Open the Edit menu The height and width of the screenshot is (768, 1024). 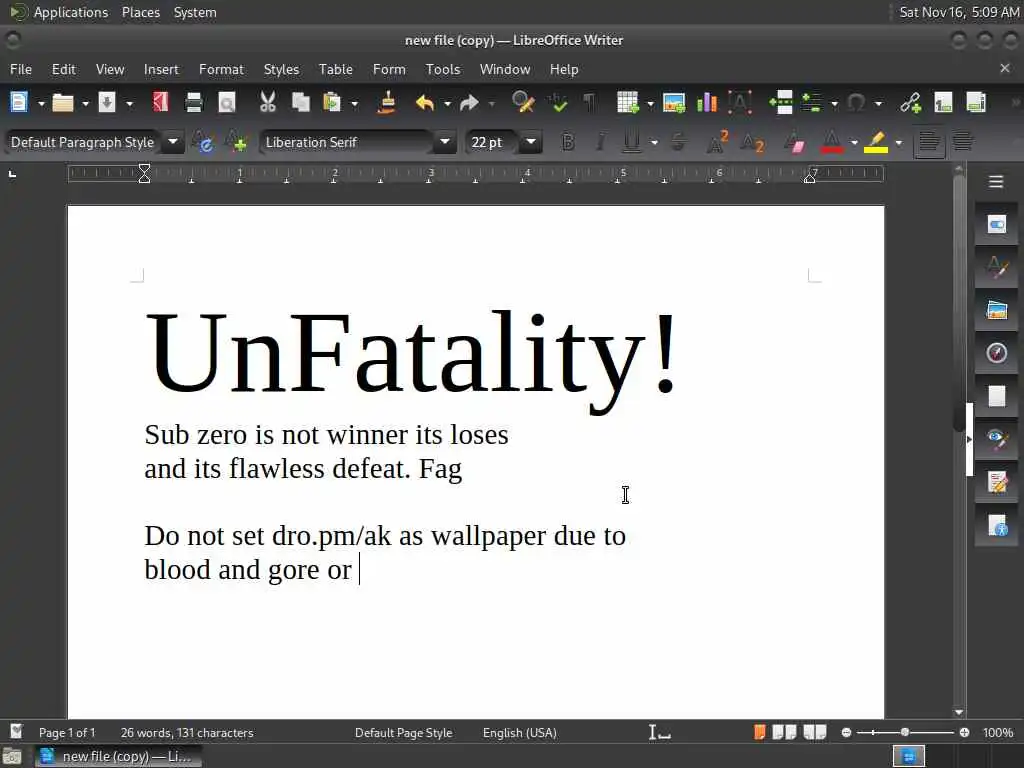click(63, 69)
